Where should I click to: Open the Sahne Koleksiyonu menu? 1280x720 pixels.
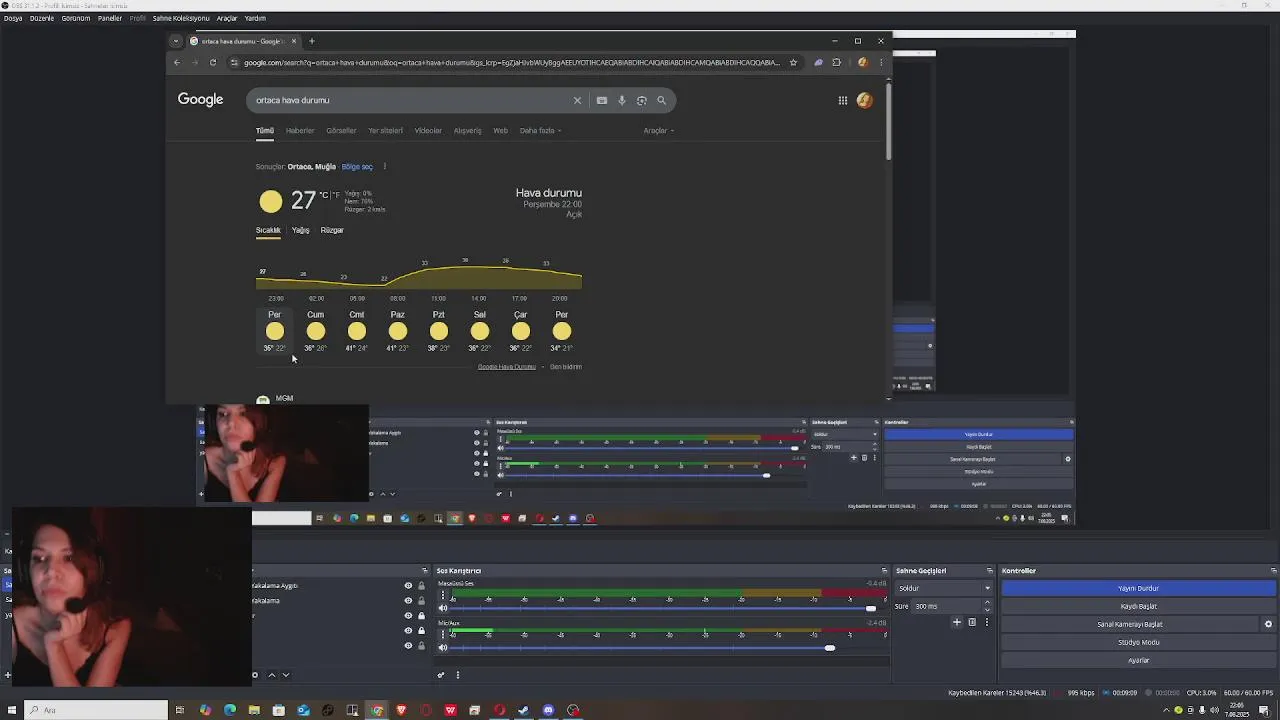click(181, 18)
